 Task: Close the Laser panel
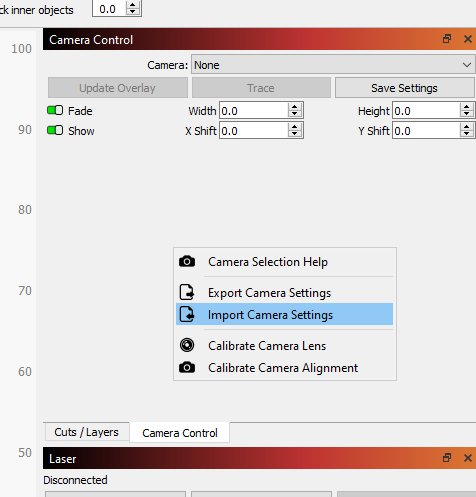pyautogui.click(x=468, y=458)
